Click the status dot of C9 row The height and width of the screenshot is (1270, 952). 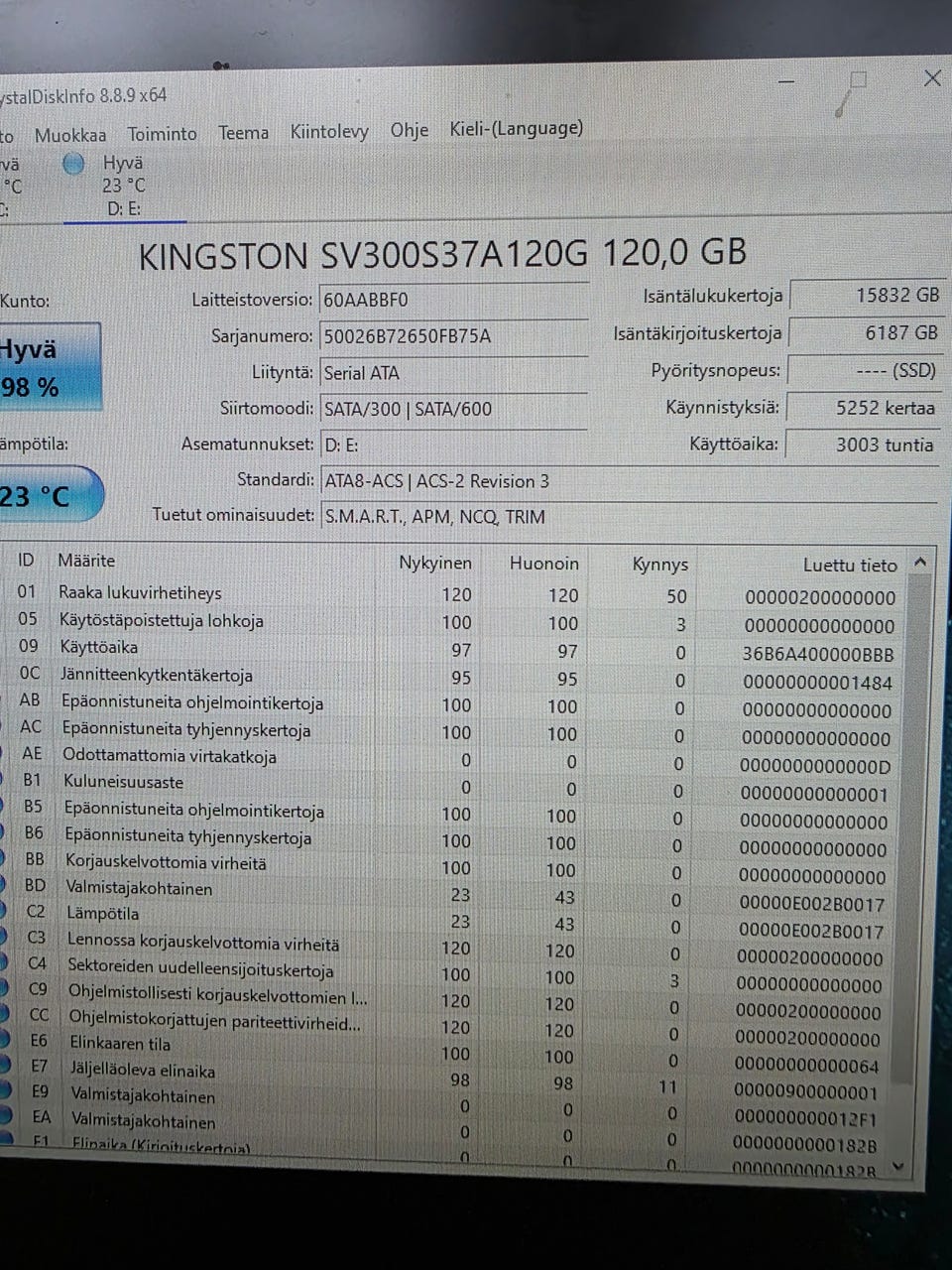(4, 989)
